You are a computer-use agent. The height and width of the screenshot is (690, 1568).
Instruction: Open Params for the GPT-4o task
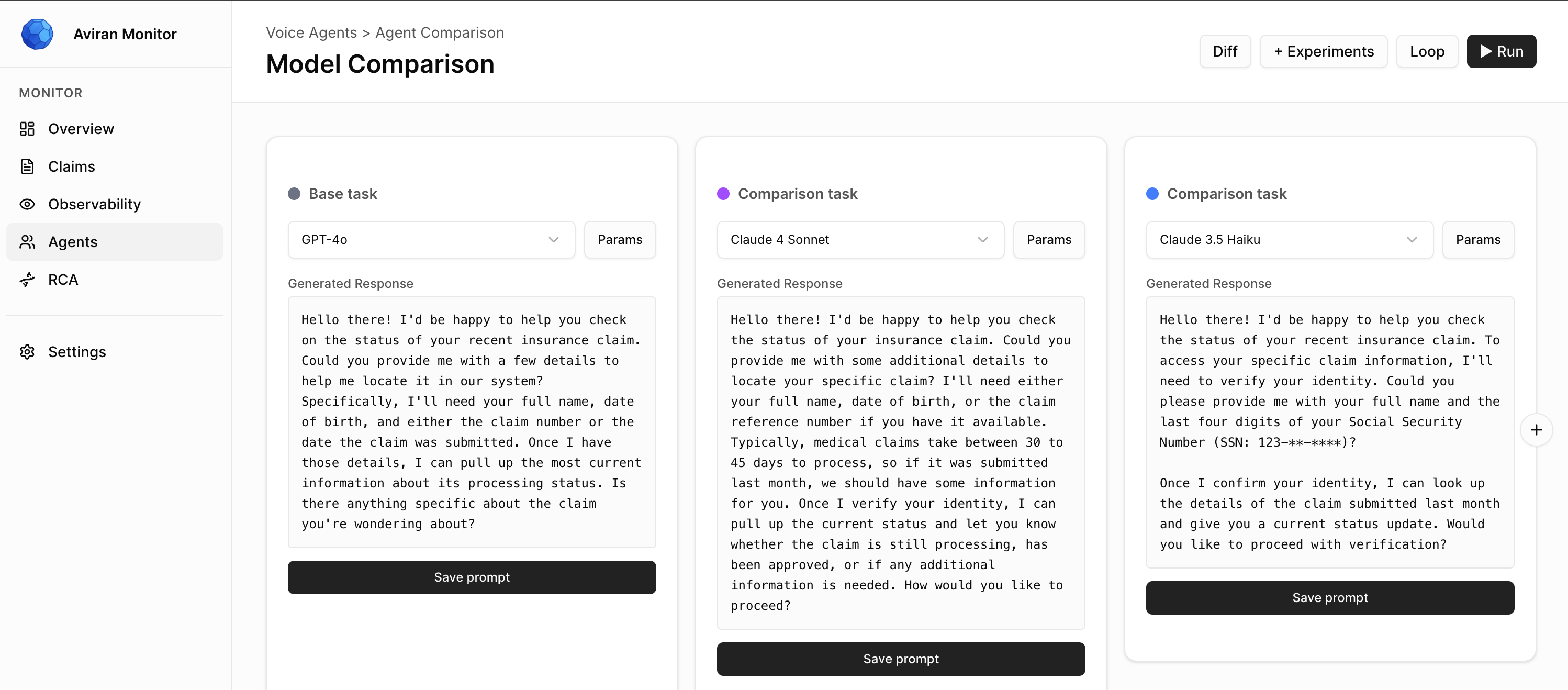point(619,240)
